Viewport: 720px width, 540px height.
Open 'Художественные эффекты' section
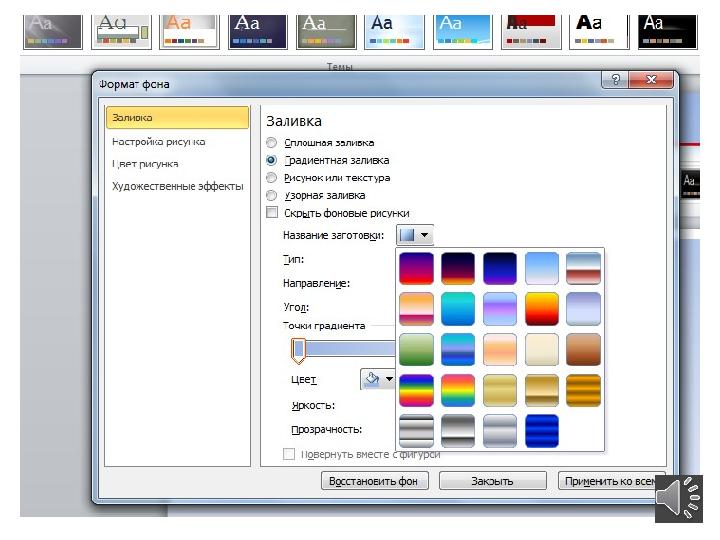point(178,186)
